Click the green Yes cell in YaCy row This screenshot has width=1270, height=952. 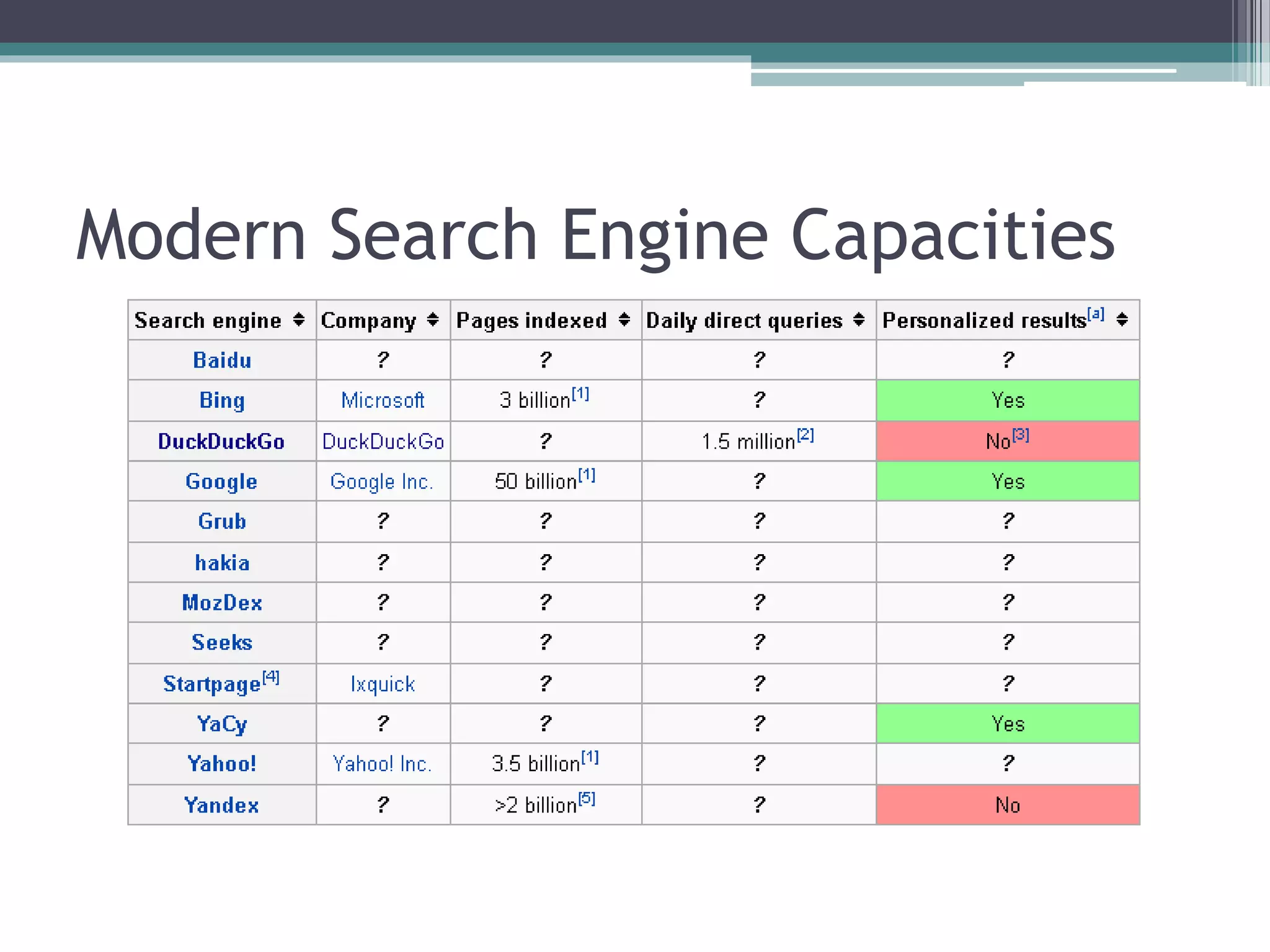tap(1008, 724)
